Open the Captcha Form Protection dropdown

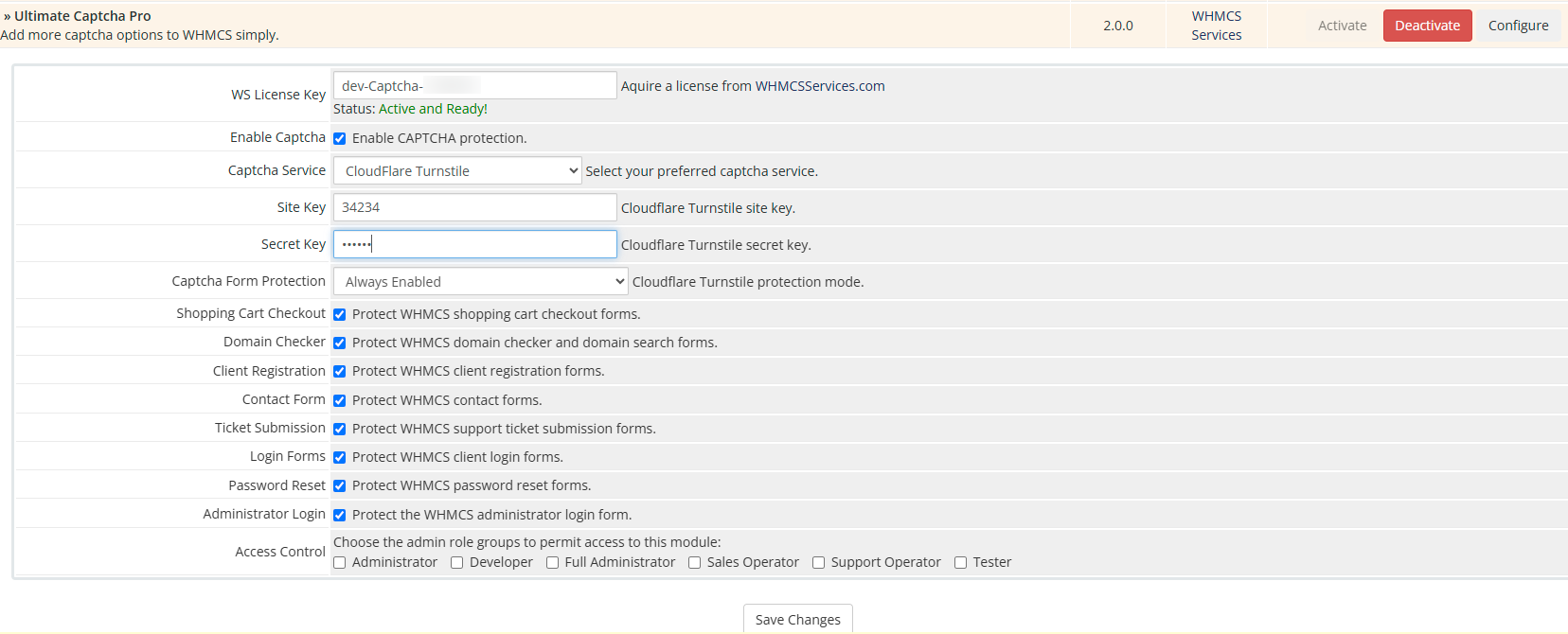tap(481, 281)
